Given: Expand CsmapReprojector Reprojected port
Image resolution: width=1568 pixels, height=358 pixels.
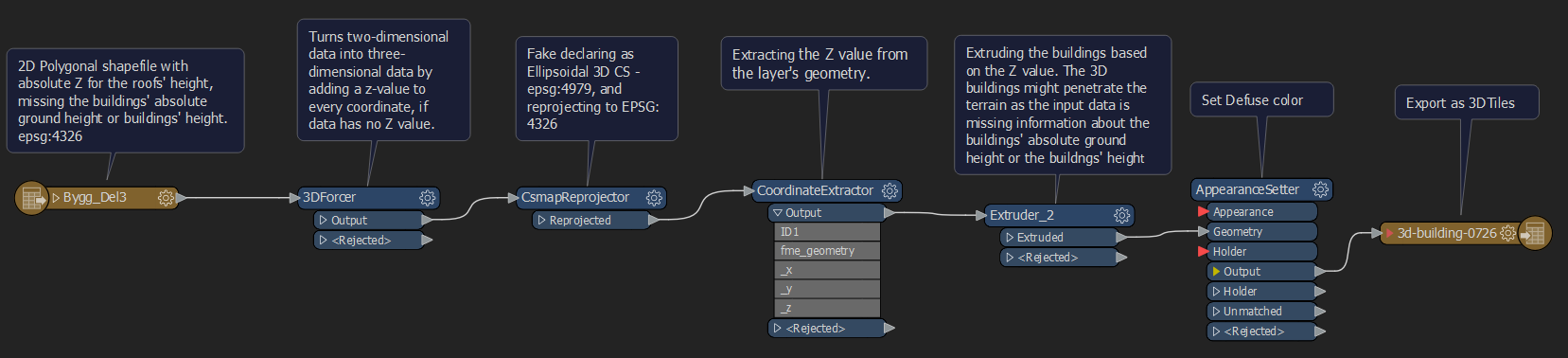Looking at the screenshot, I should click(542, 221).
